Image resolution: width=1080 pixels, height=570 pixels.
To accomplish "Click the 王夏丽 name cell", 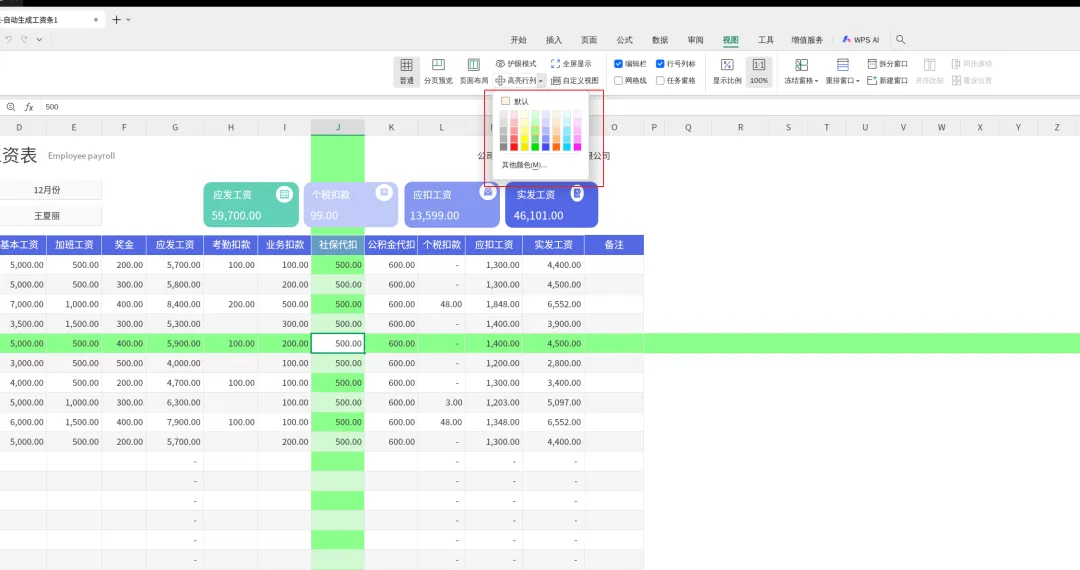I will click(47, 215).
